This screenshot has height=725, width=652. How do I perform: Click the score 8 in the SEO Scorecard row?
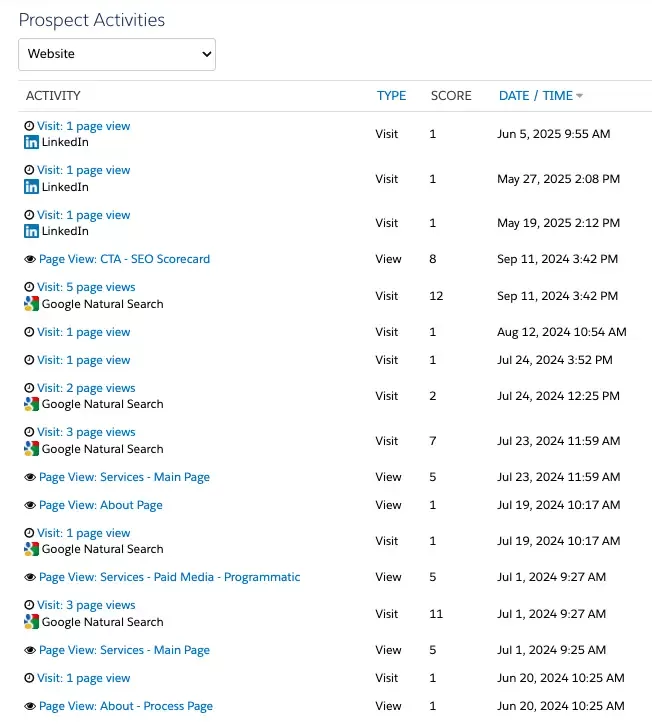pyautogui.click(x=432, y=259)
